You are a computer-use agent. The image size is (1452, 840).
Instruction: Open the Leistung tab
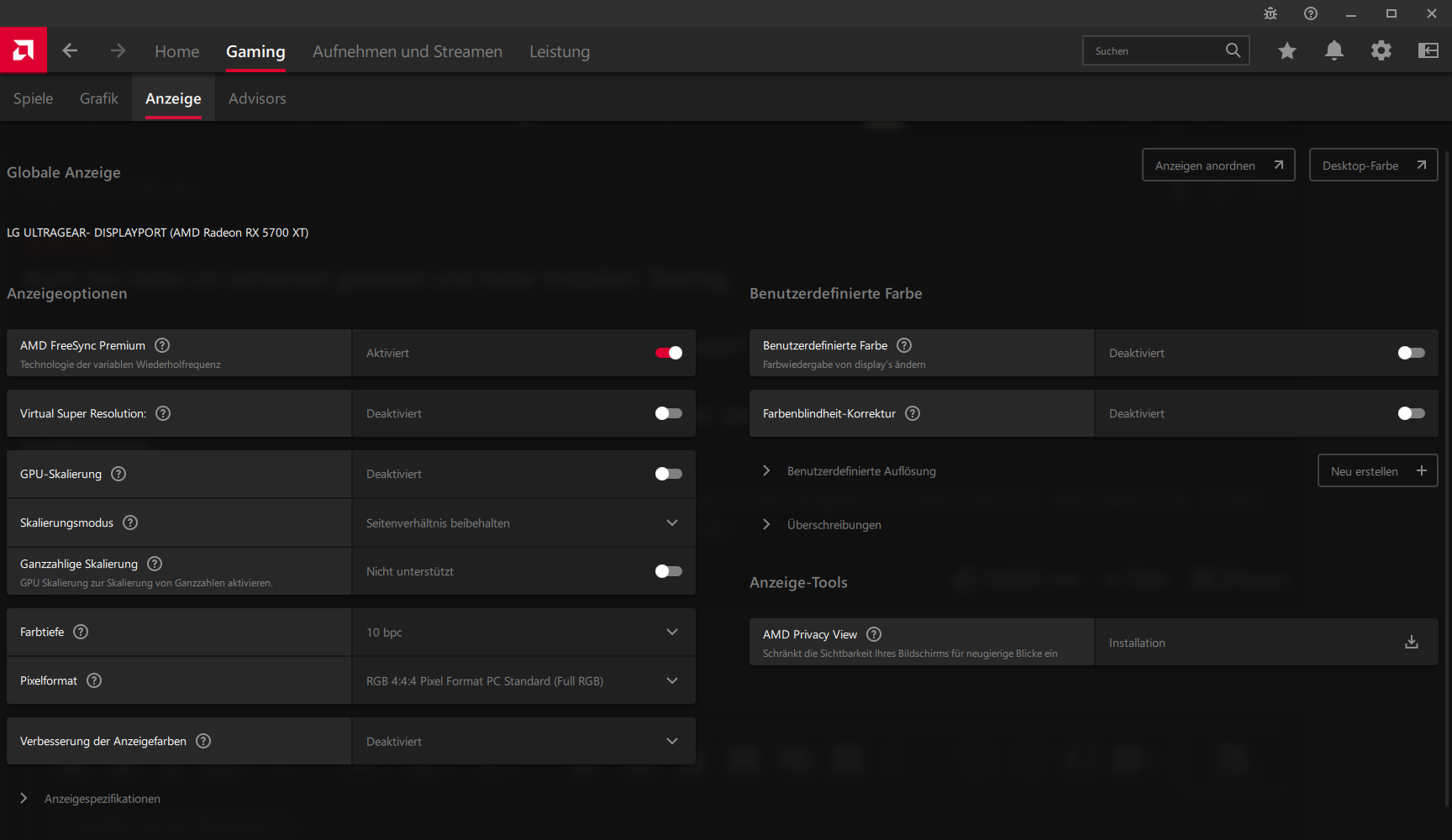[560, 51]
